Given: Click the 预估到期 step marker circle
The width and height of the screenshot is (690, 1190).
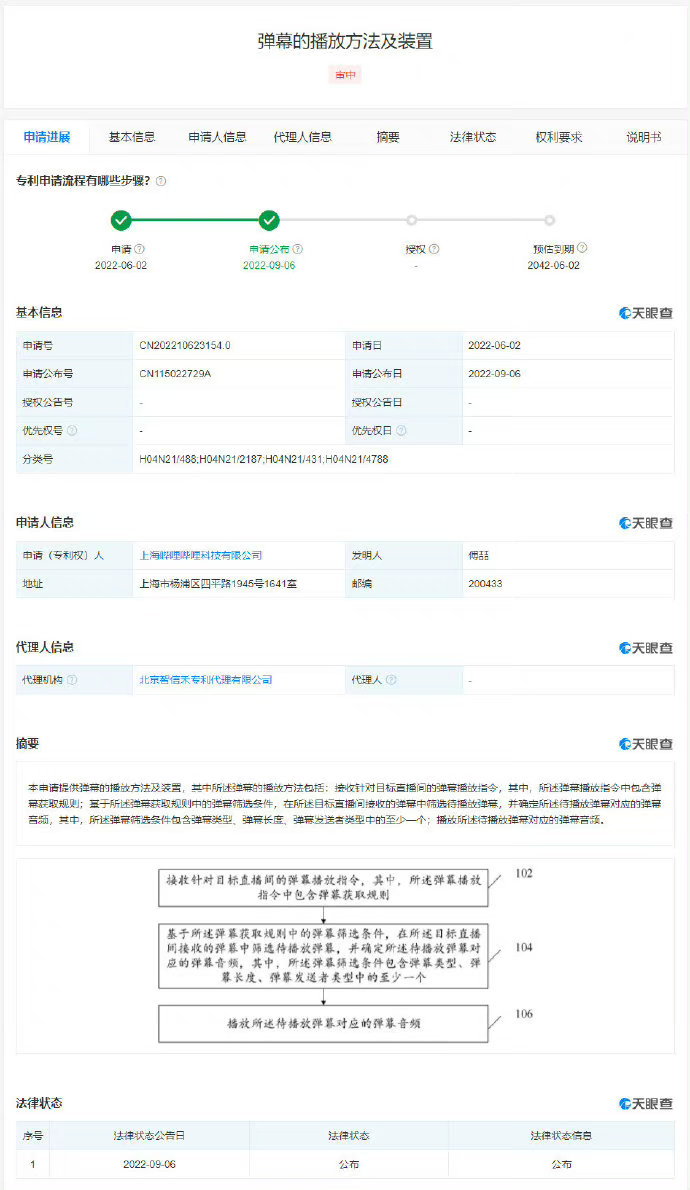Looking at the screenshot, I should click(x=550, y=220).
